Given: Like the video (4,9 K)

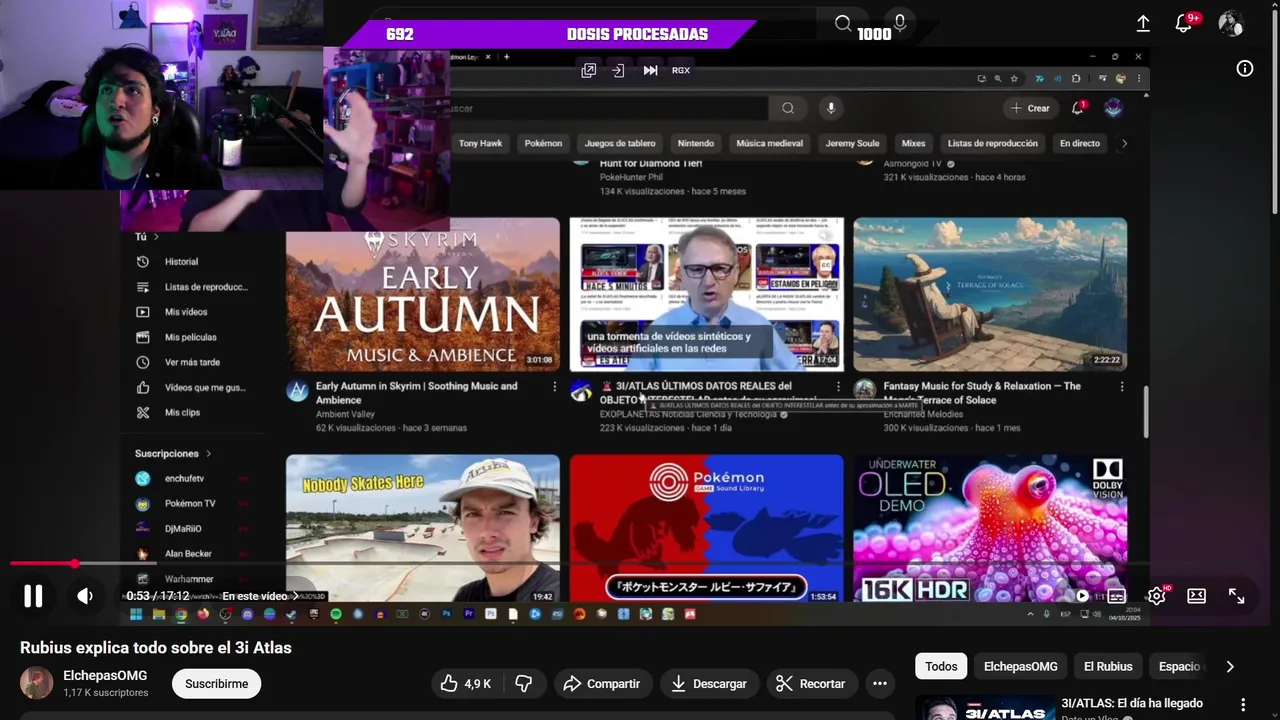Looking at the screenshot, I should pyautogui.click(x=467, y=684).
